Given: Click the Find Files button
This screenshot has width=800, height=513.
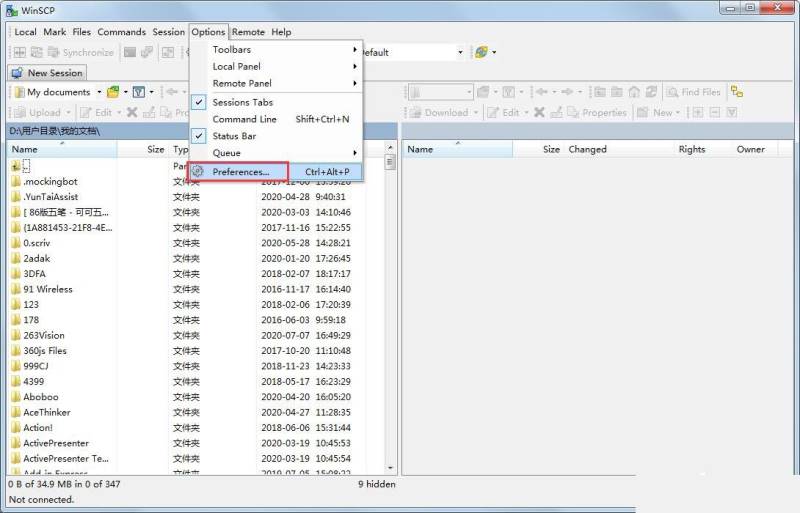Looking at the screenshot, I should (x=693, y=92).
